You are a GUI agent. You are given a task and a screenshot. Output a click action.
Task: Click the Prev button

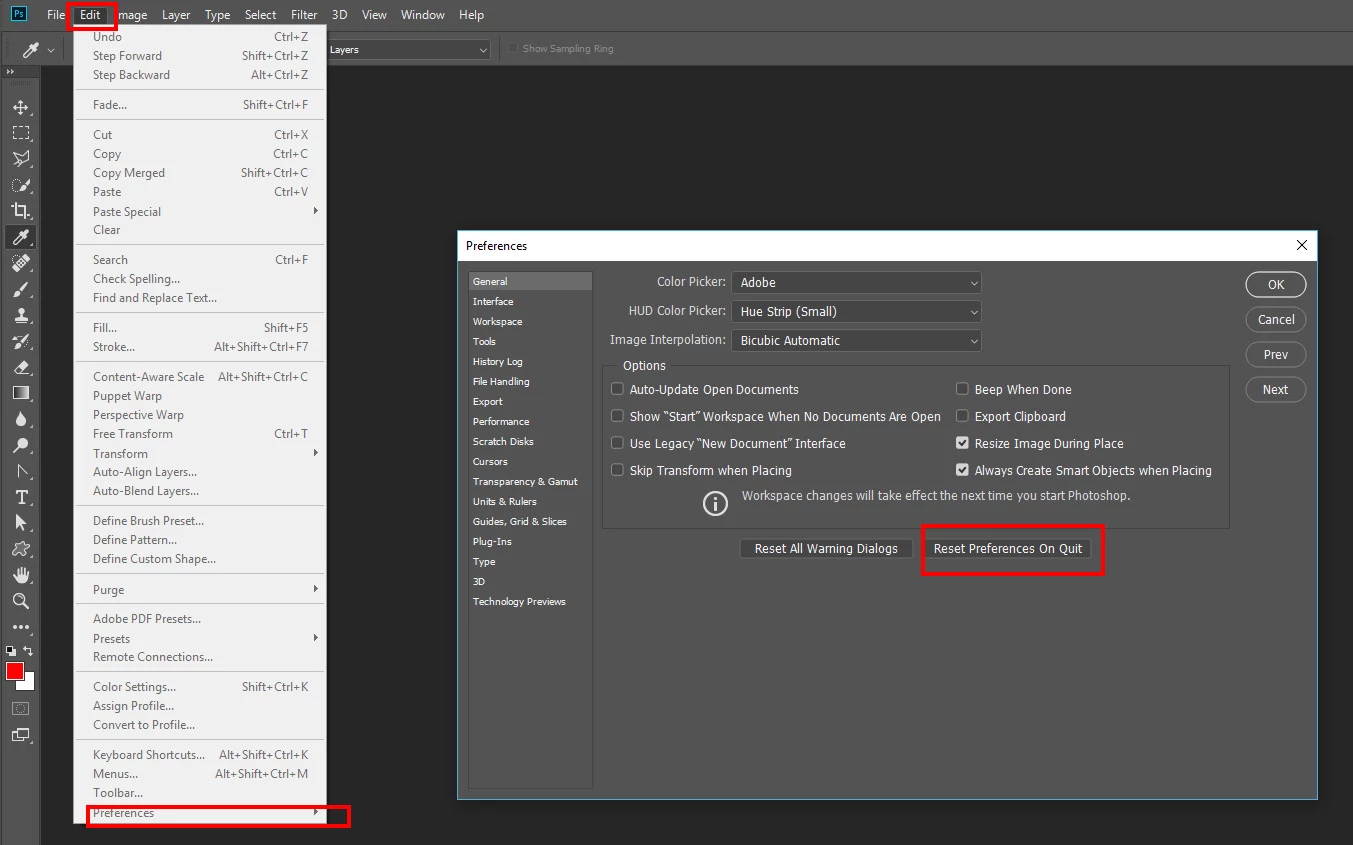click(1276, 355)
